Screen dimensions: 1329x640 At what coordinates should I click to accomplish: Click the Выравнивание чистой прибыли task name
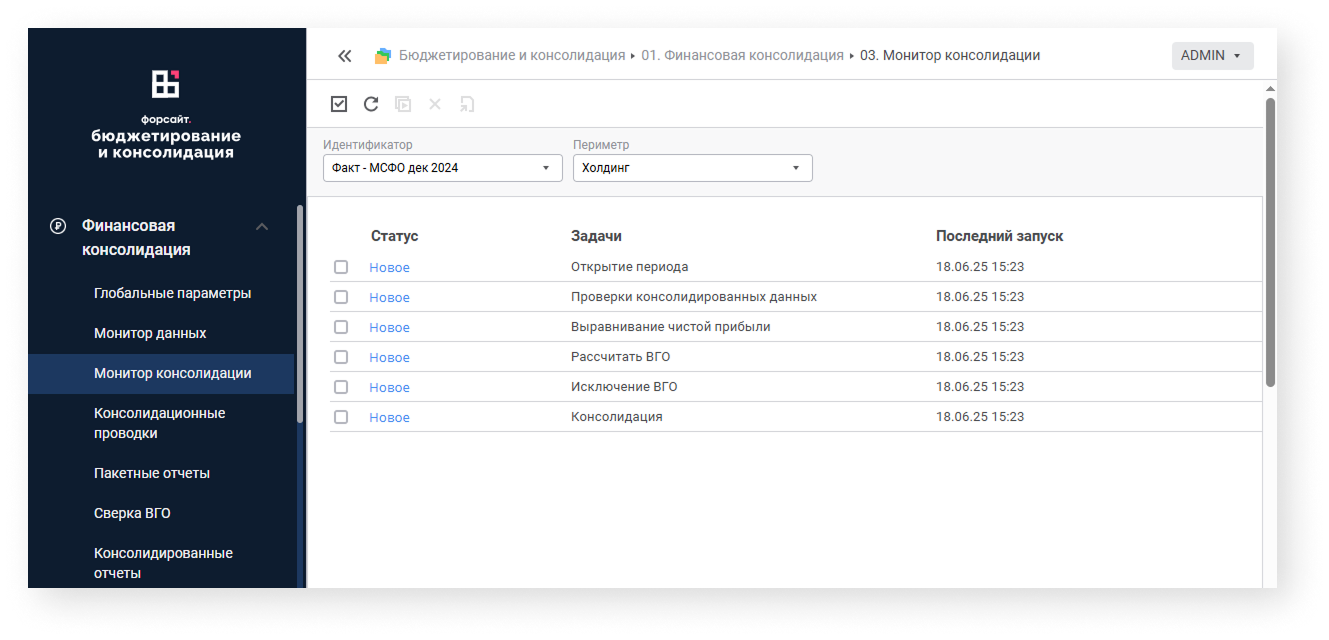670,327
